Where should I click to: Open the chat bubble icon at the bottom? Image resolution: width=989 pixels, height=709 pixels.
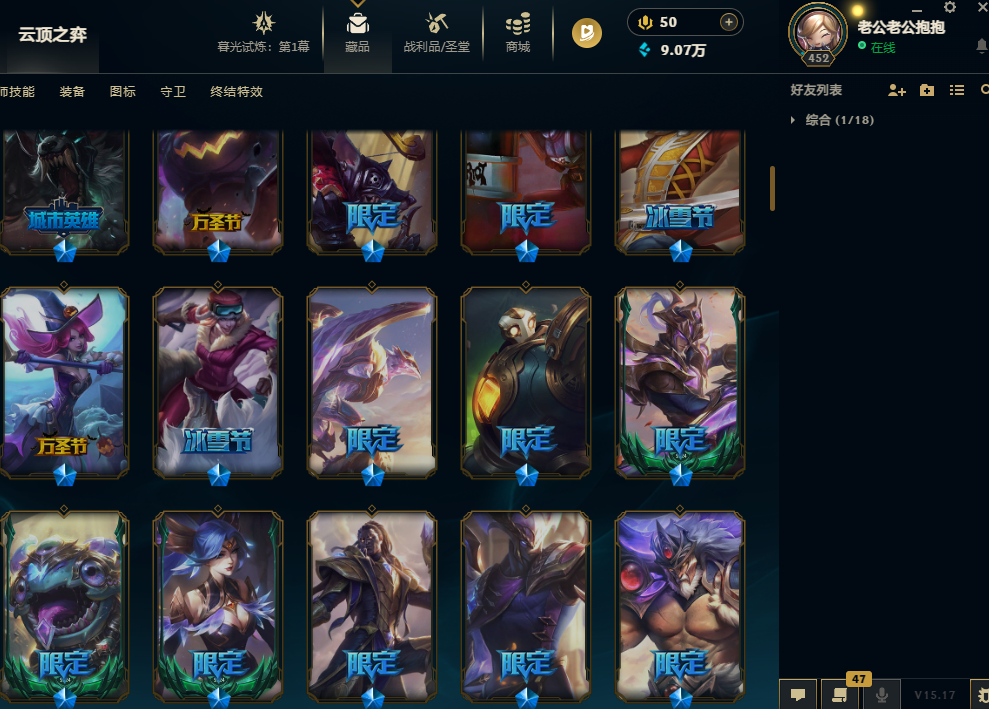[x=798, y=694]
